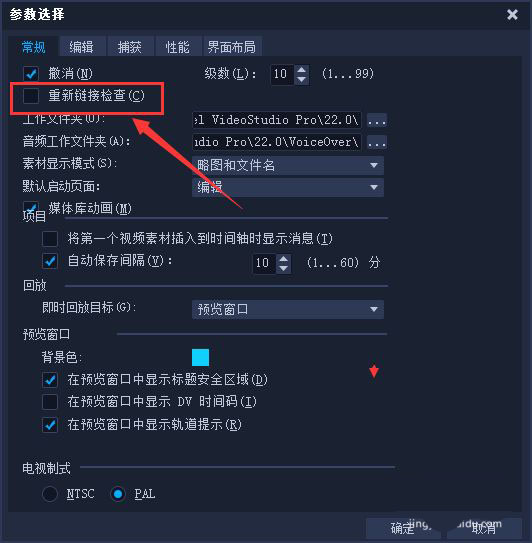Switch to the 编辑 tab
Screen dimensions: 532x543
82,47
